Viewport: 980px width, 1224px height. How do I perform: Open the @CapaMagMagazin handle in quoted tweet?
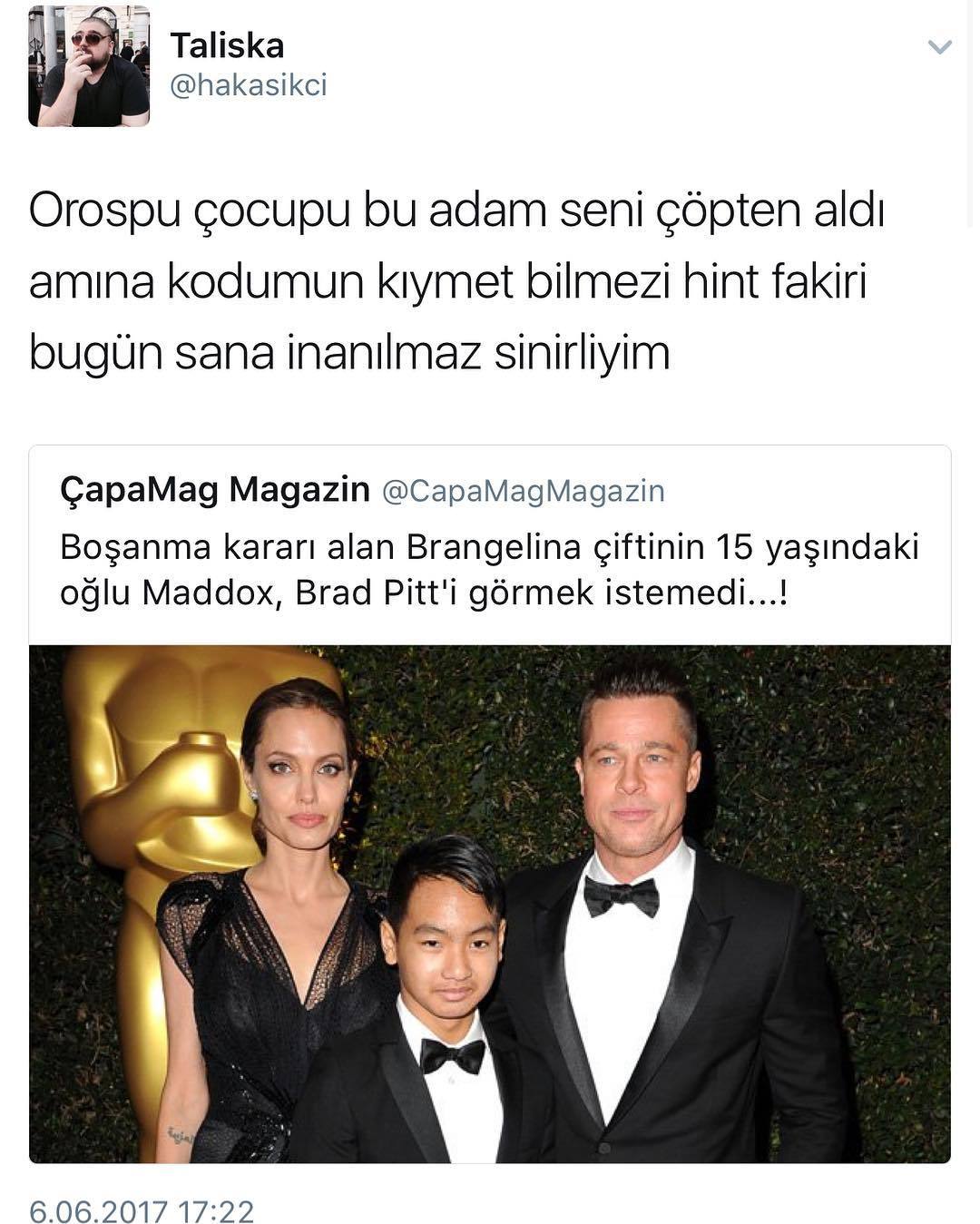point(524,491)
